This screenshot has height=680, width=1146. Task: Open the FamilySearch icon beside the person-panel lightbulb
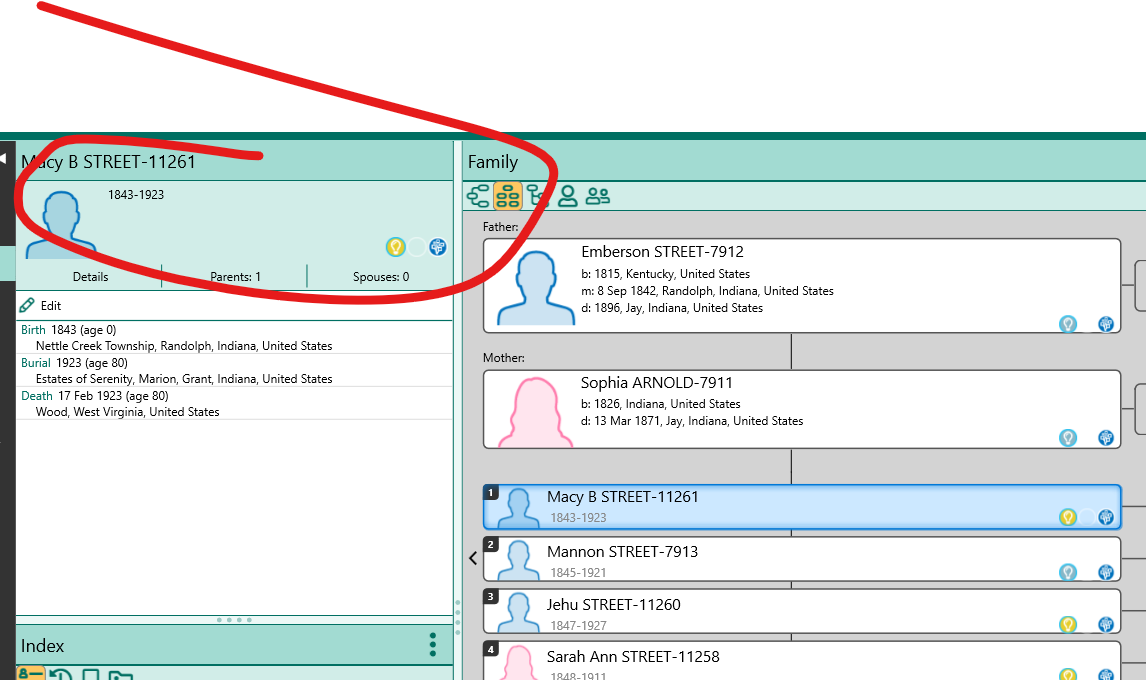(x=438, y=247)
